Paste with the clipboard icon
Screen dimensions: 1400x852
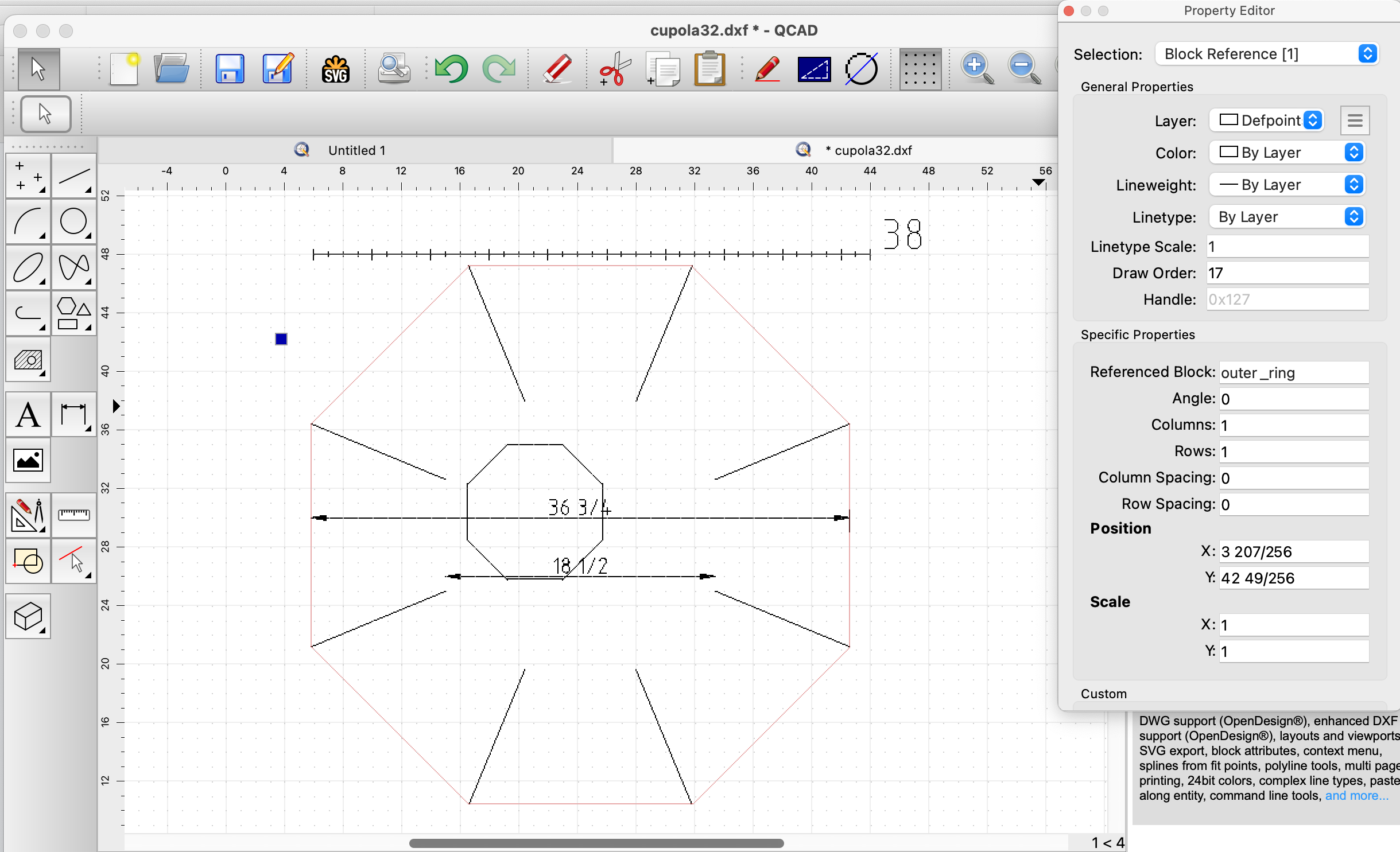click(x=710, y=69)
